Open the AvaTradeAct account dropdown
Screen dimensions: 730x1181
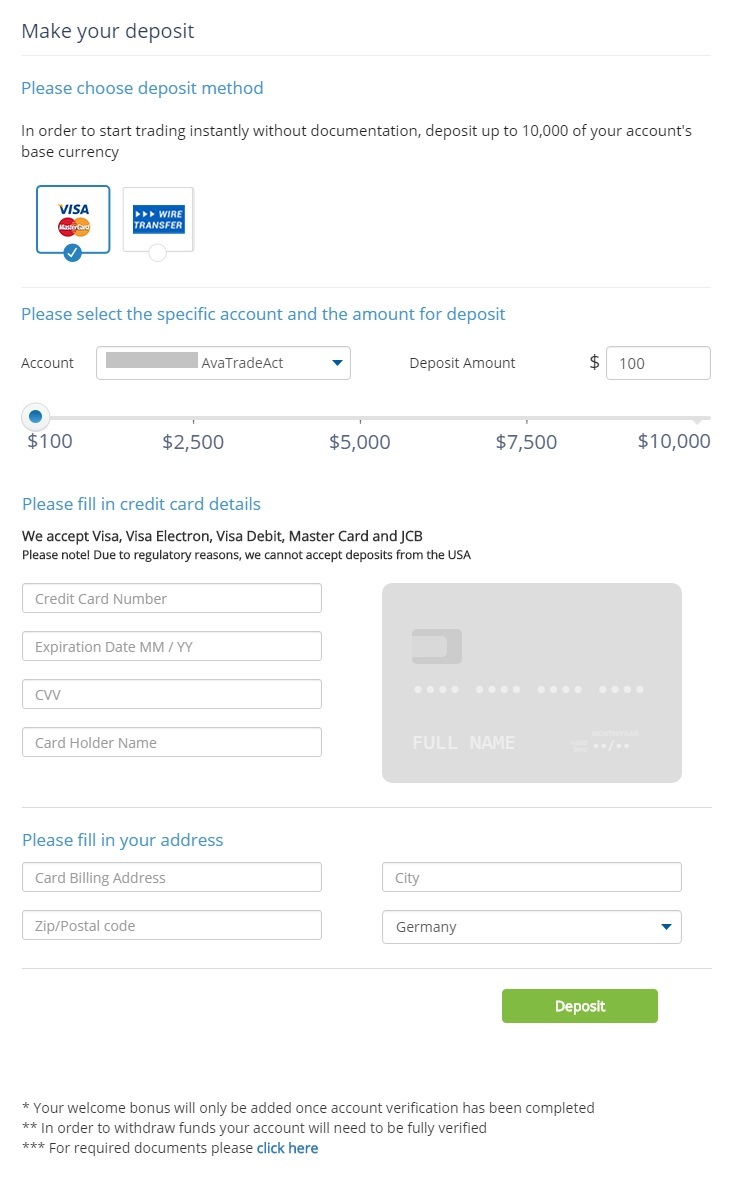(x=223, y=363)
